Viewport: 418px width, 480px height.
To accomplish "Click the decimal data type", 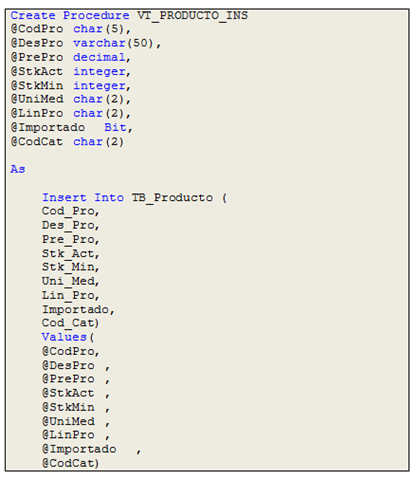I will (x=99, y=57).
